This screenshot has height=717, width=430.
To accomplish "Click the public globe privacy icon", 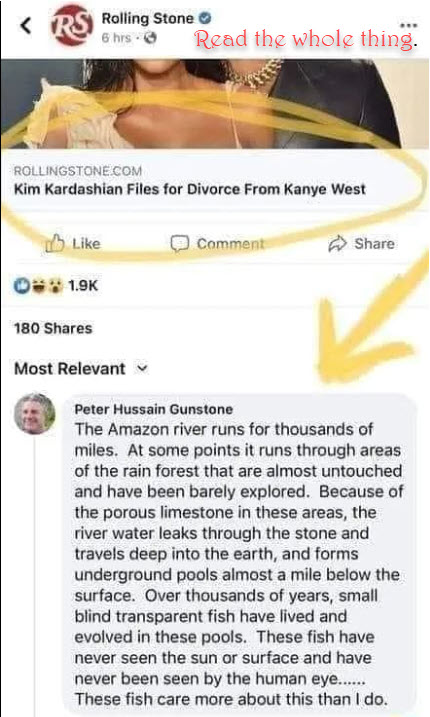I will click(x=150, y=38).
